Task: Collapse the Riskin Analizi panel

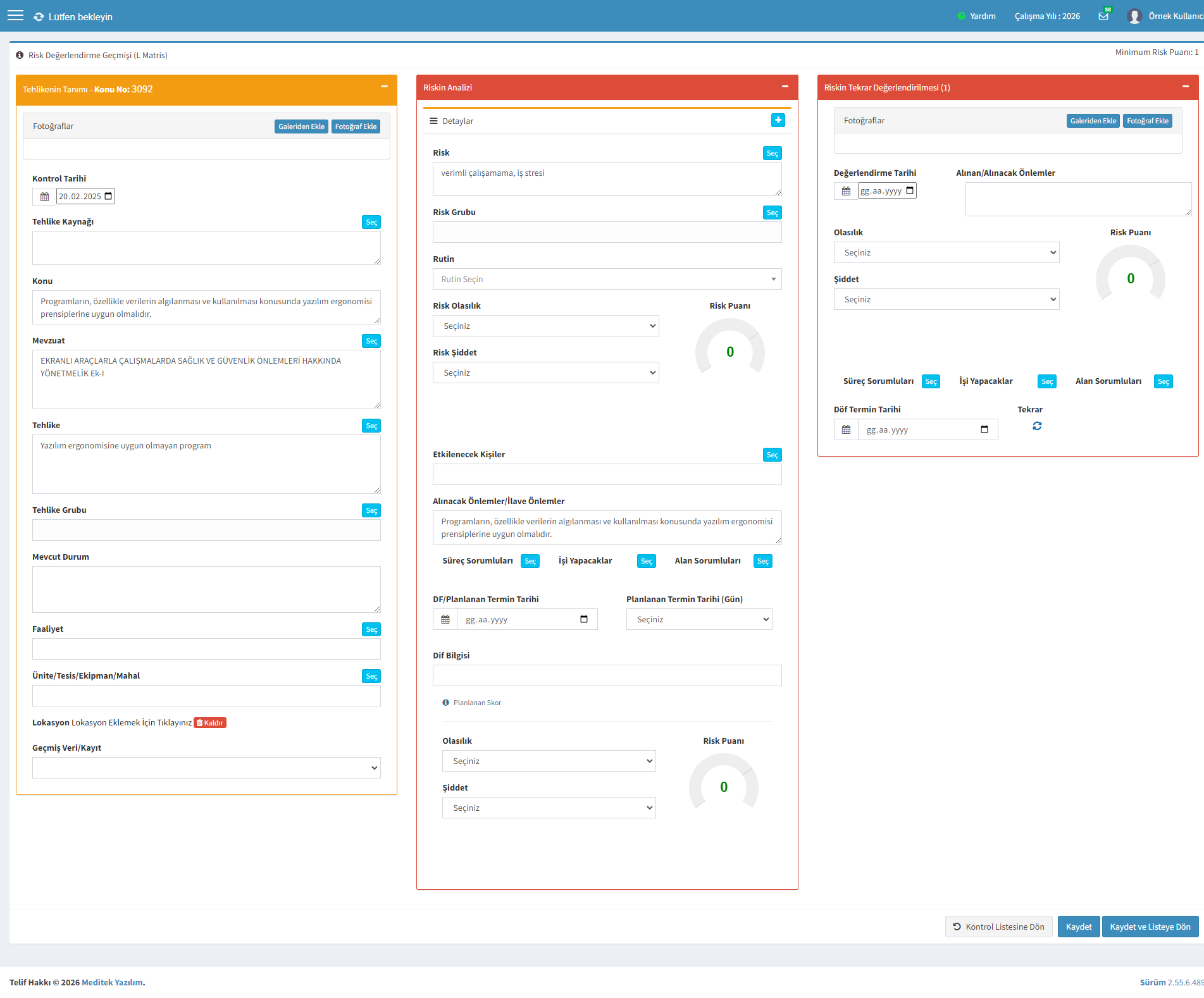Action: [x=785, y=87]
